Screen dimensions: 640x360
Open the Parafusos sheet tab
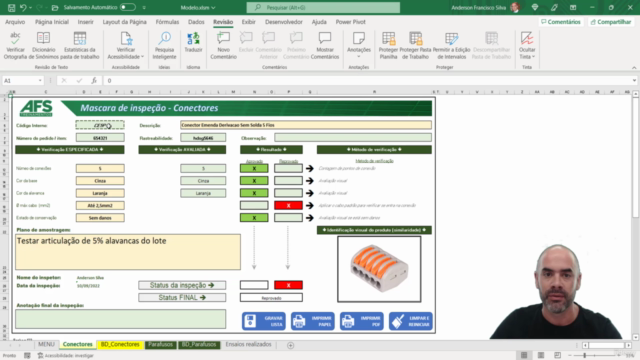click(160, 344)
